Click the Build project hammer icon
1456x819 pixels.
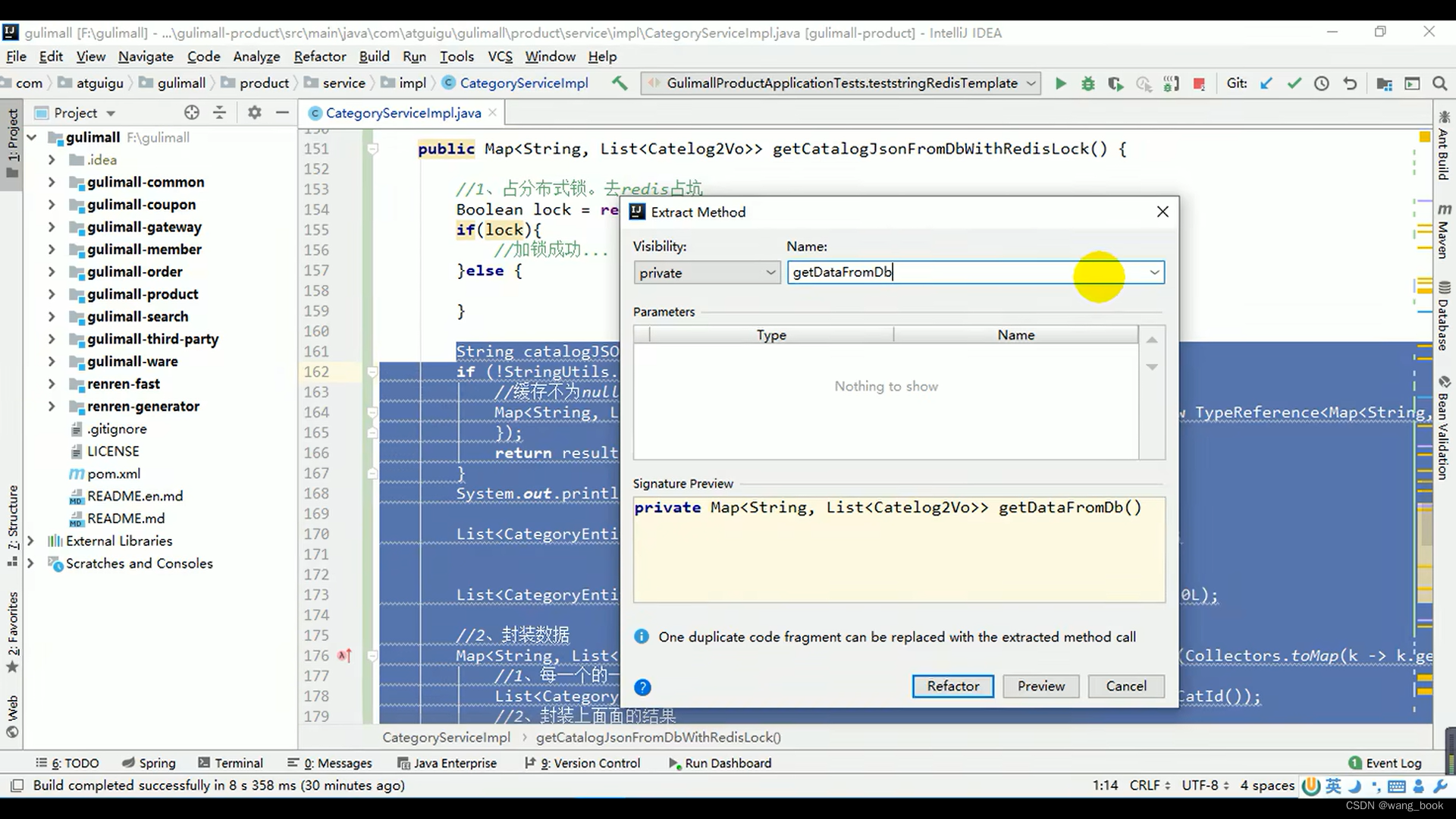click(620, 83)
